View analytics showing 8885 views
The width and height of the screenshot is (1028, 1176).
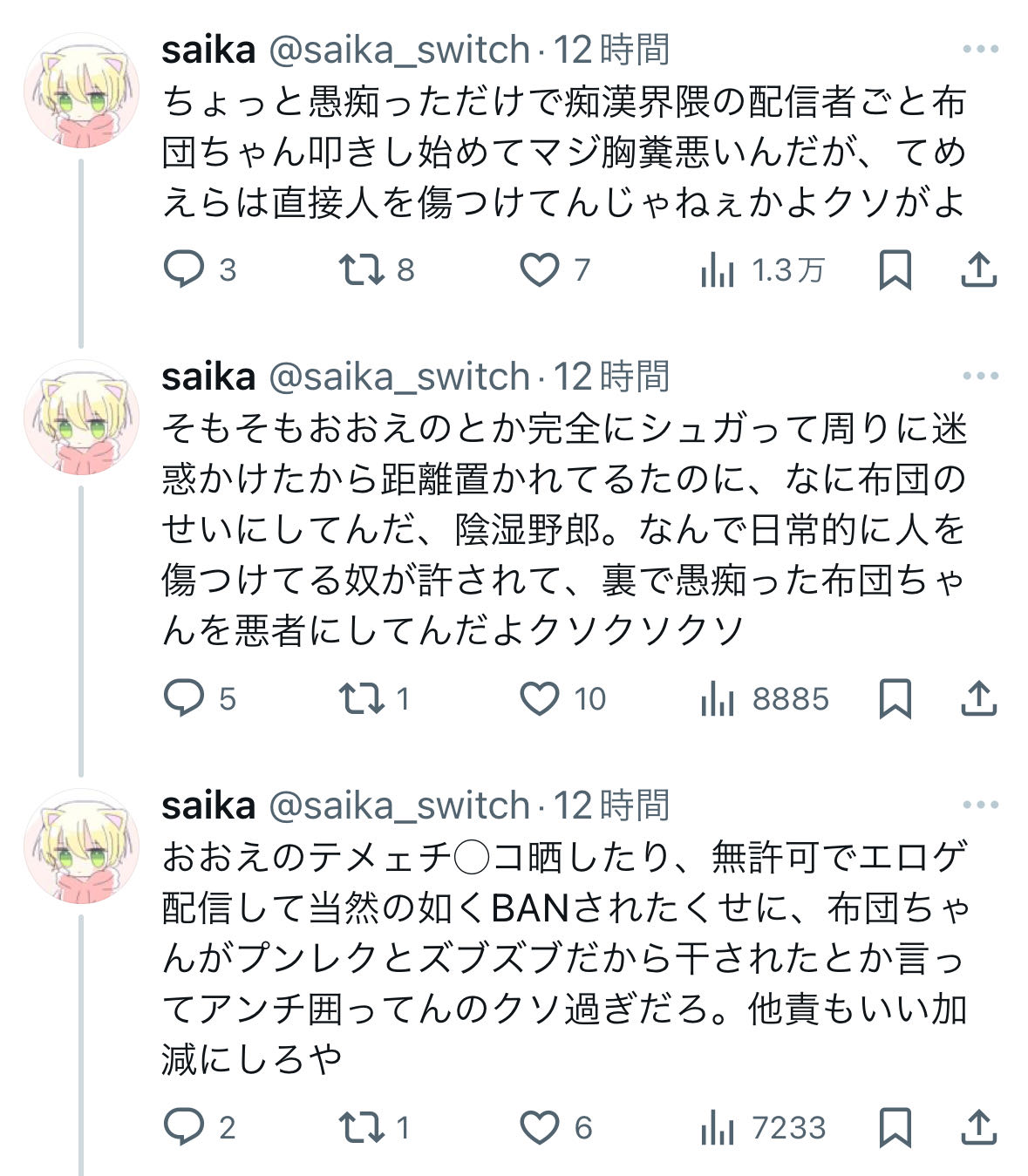(718, 699)
